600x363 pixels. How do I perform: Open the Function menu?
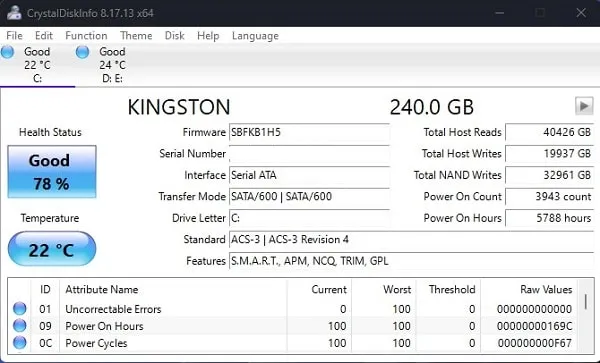[86, 36]
